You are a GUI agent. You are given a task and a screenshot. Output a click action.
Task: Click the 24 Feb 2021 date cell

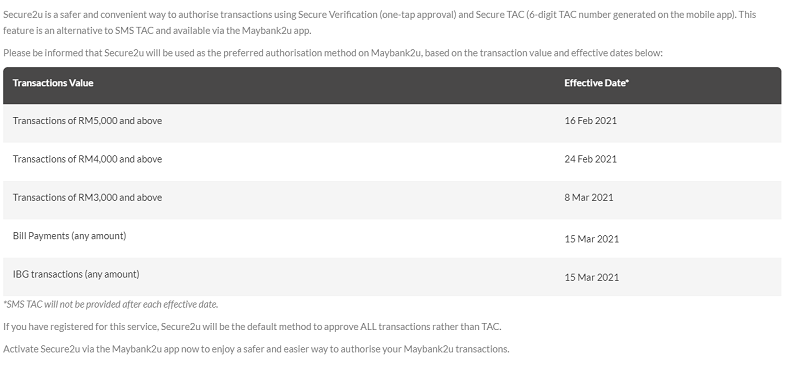(590, 159)
